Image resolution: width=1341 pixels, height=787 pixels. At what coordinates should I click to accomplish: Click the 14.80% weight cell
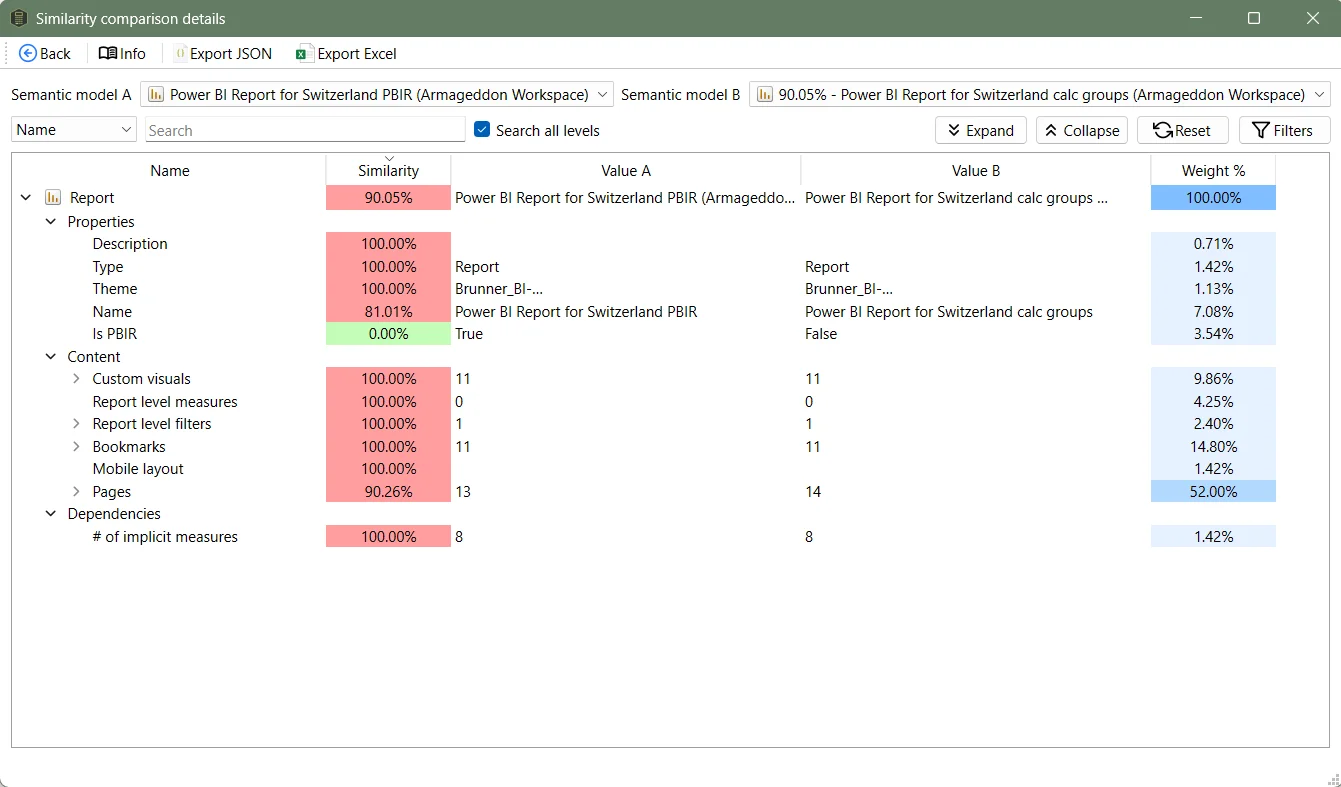pos(1213,447)
